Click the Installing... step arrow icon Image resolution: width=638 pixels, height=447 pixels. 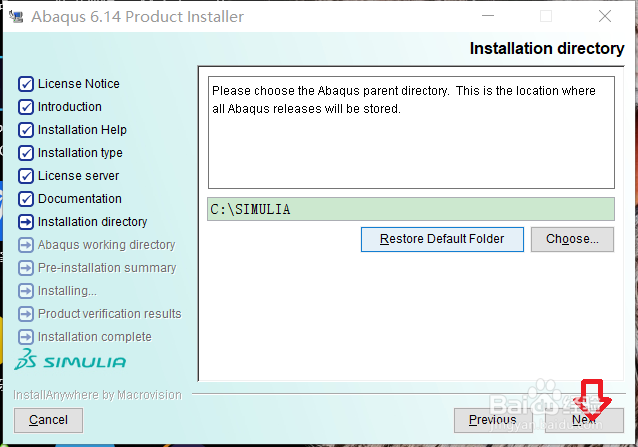tap(26, 291)
